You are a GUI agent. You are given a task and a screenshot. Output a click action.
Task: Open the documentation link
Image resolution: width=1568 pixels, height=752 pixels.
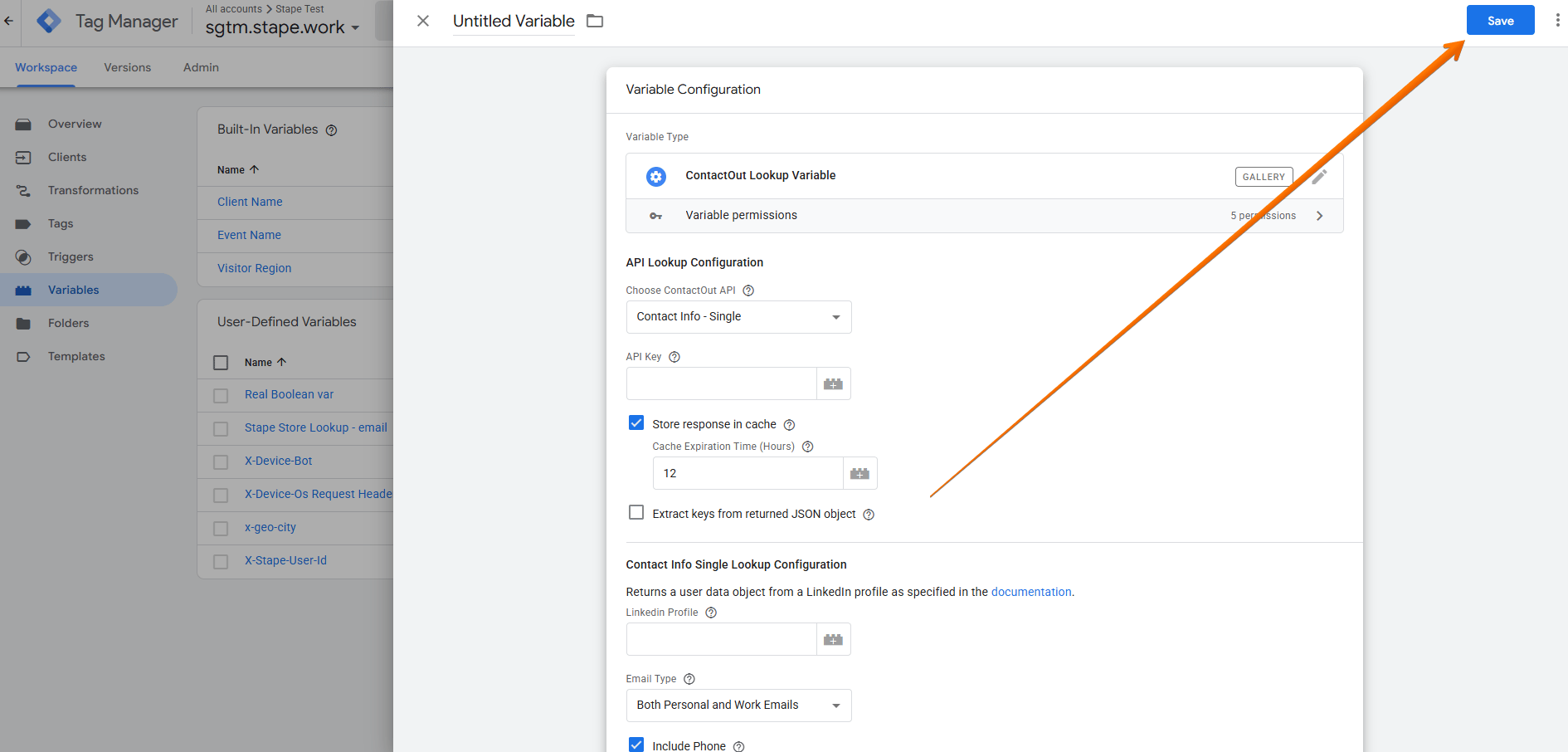(x=1031, y=592)
